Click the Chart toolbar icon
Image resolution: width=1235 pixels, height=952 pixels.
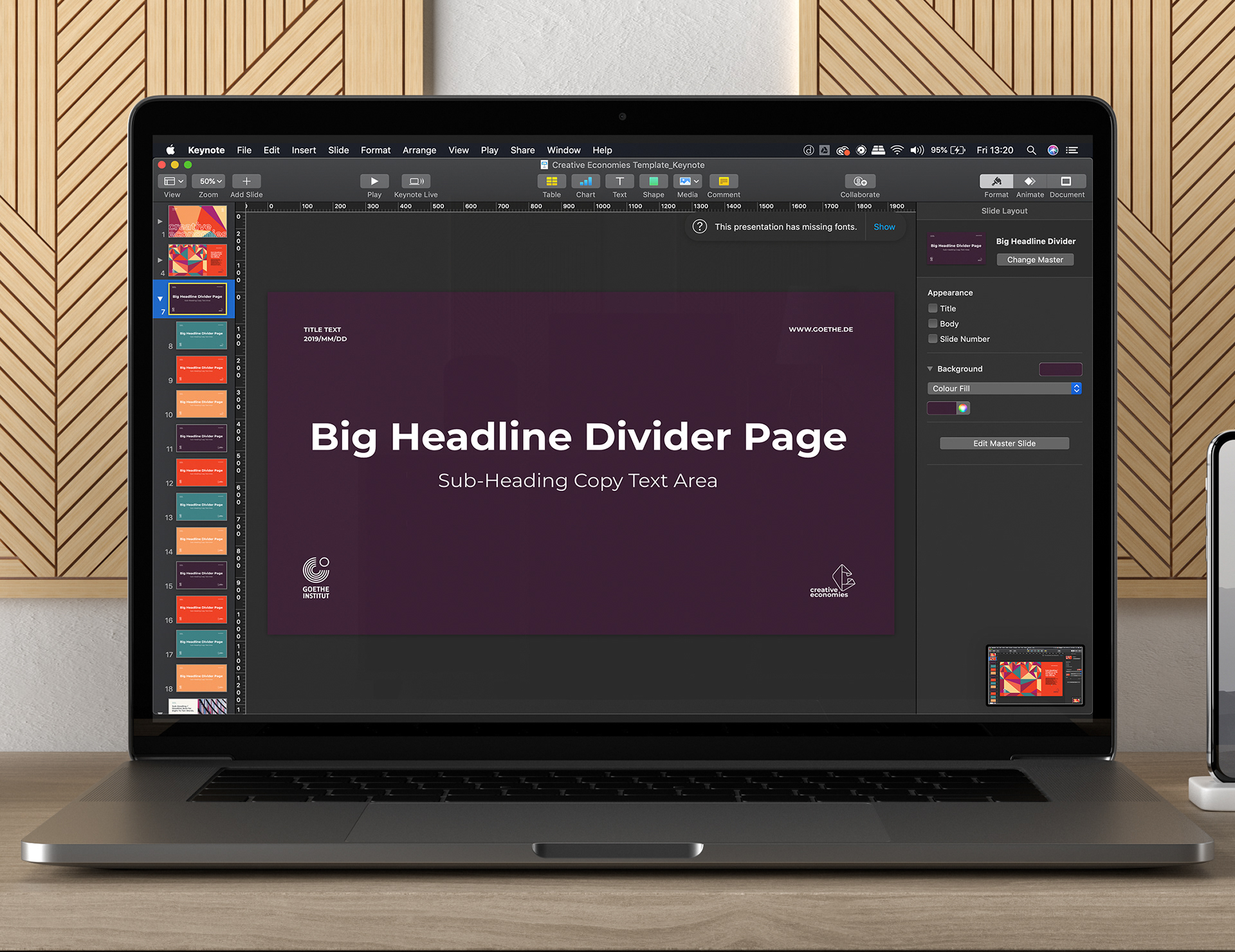pos(585,181)
